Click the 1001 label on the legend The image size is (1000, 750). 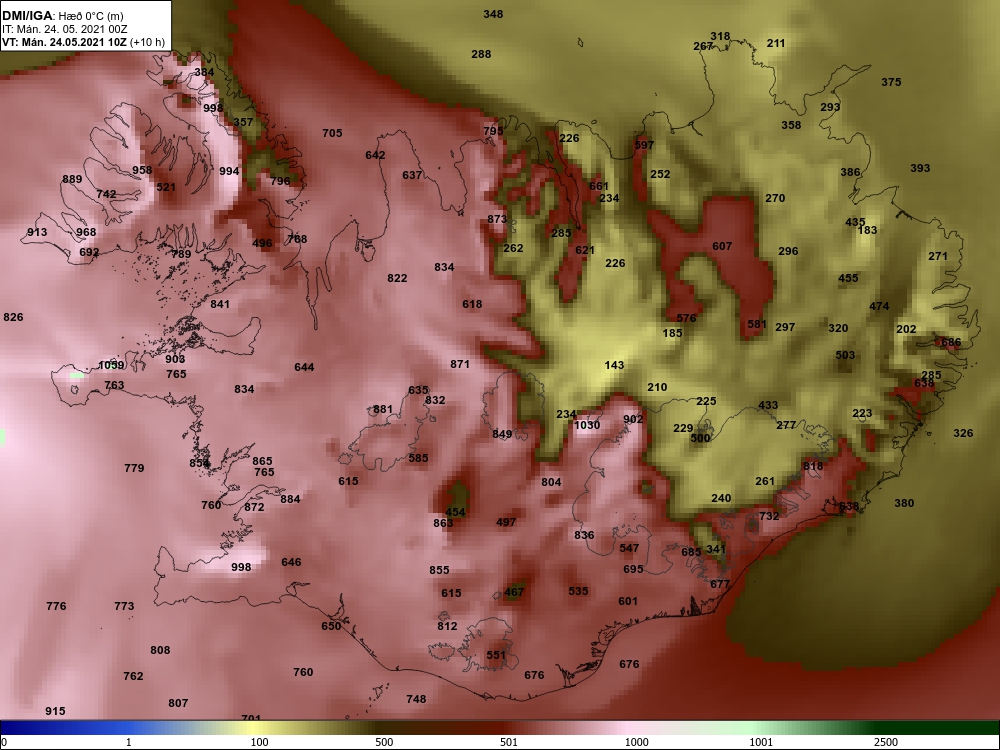click(761, 742)
